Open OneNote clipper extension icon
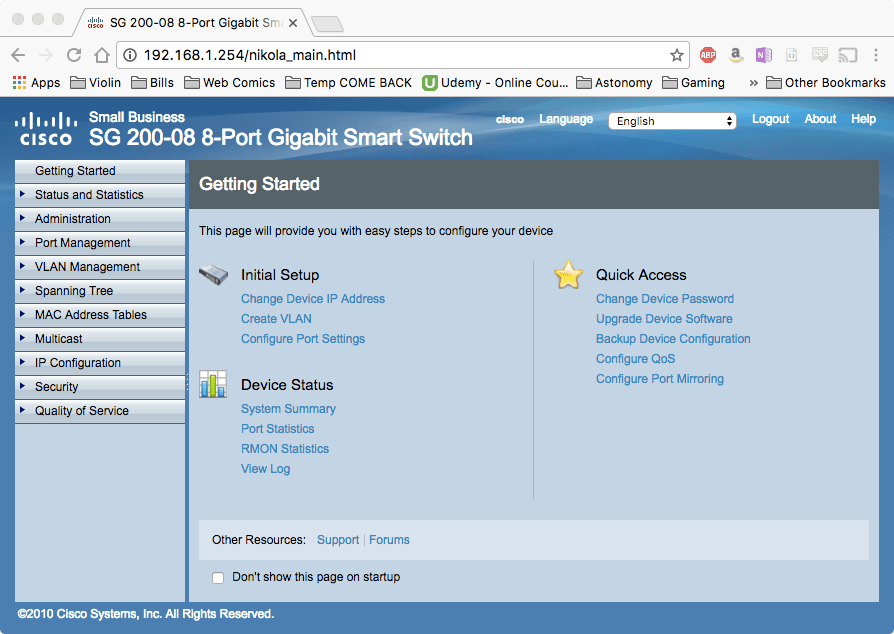The width and height of the screenshot is (894, 634). point(764,55)
